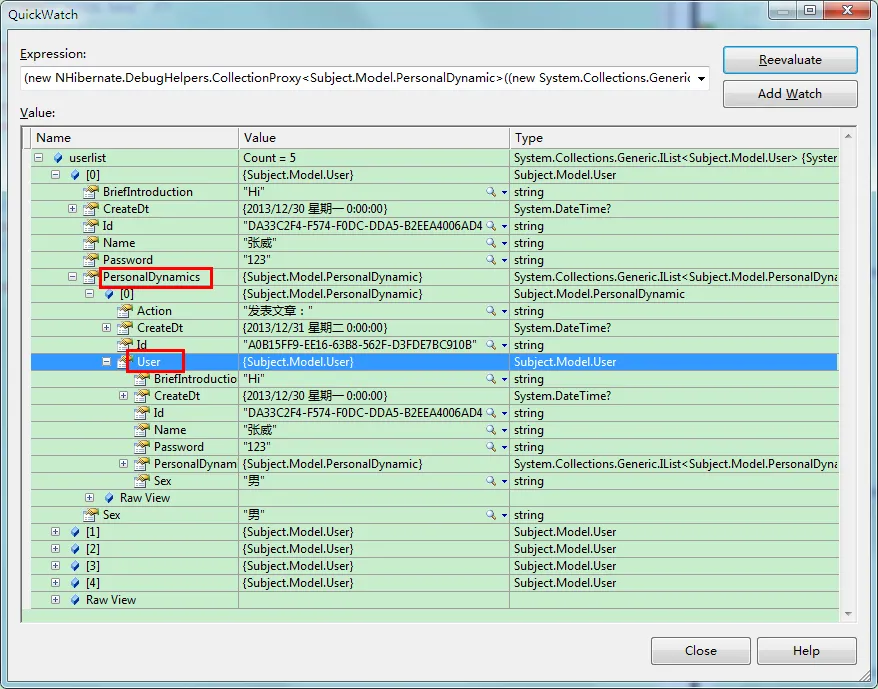Collapse the userlist root node
This screenshot has width=878, height=689.
tap(38, 158)
